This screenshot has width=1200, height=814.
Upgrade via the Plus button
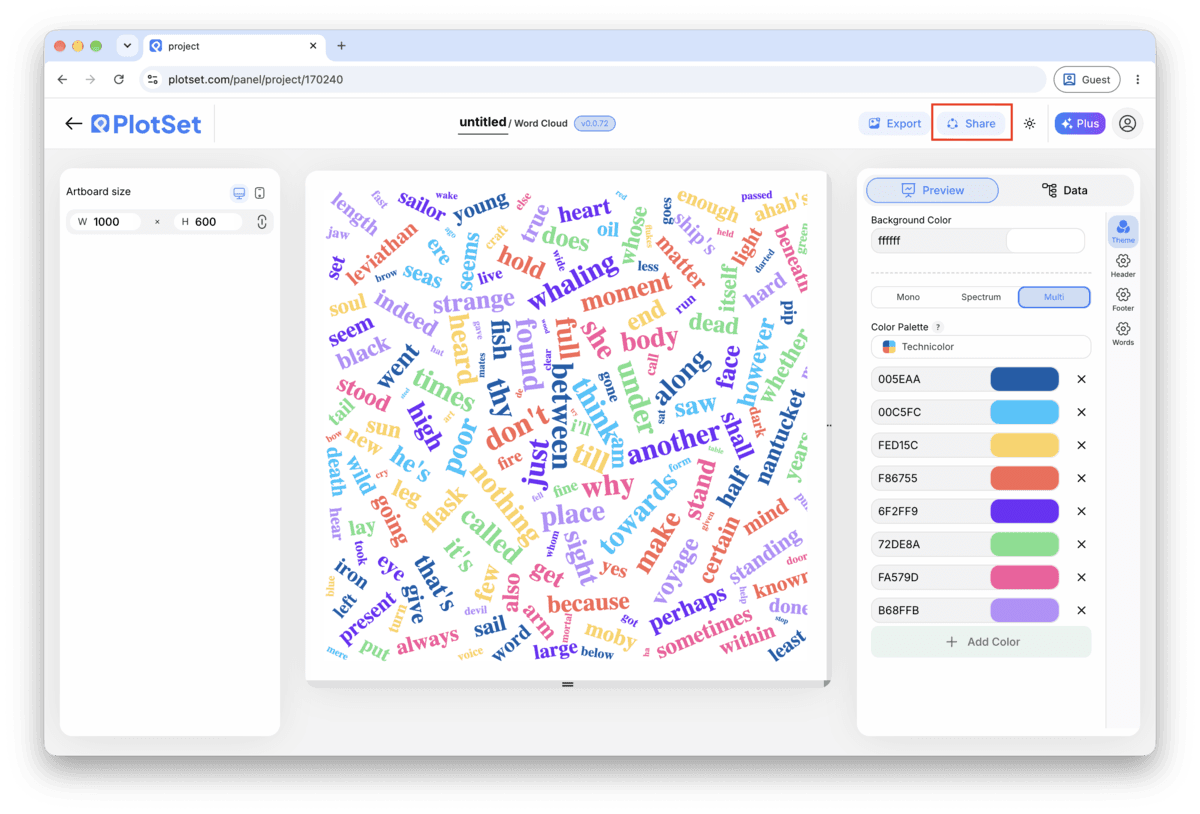click(1080, 123)
